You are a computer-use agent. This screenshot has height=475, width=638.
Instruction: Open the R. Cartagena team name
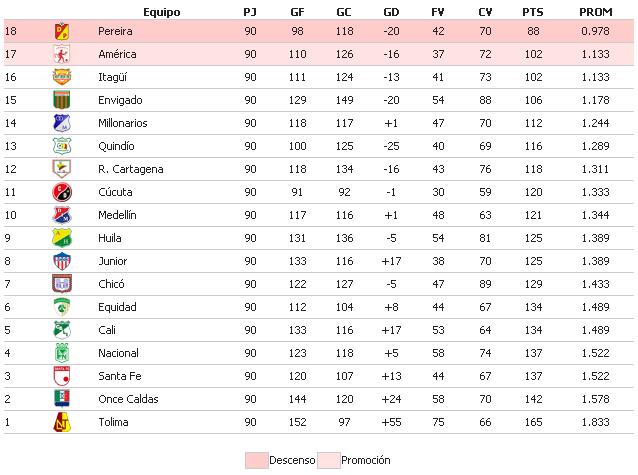(x=130, y=169)
